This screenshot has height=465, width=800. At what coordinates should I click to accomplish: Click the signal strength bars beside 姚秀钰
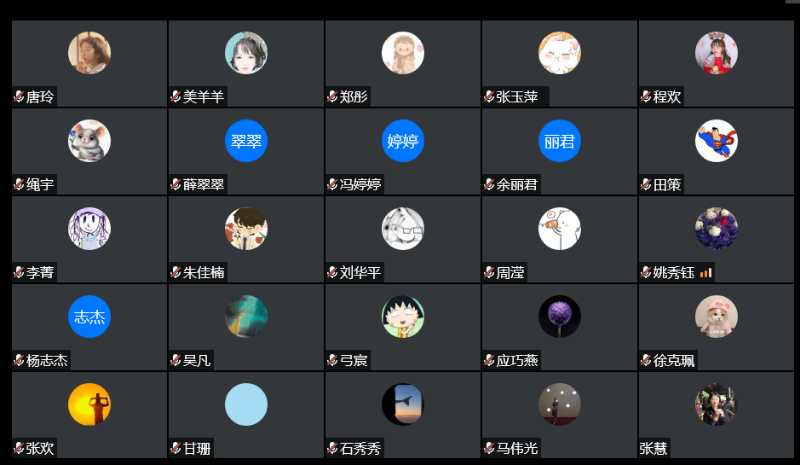coord(706,273)
